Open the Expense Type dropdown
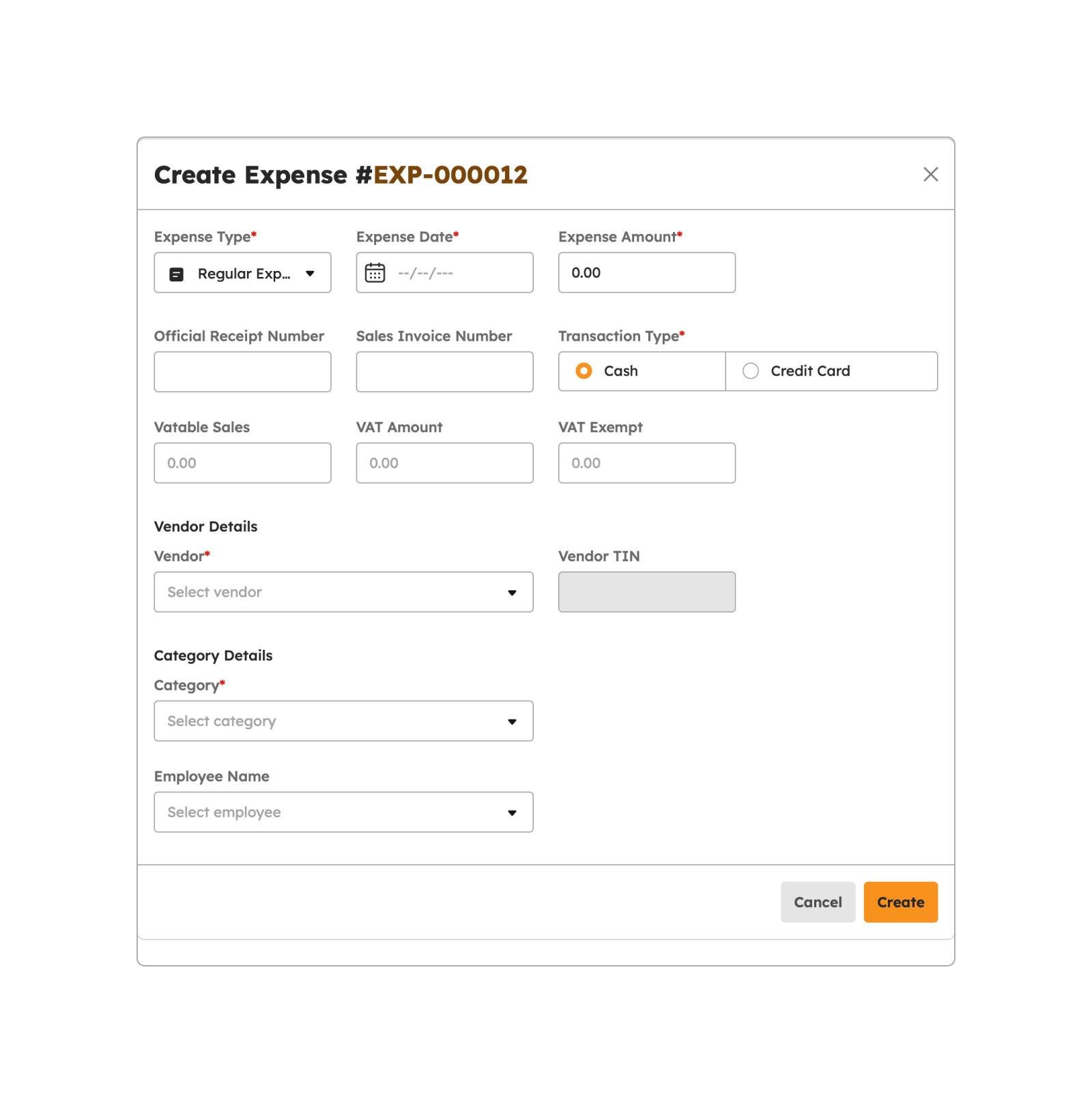 [x=242, y=273]
